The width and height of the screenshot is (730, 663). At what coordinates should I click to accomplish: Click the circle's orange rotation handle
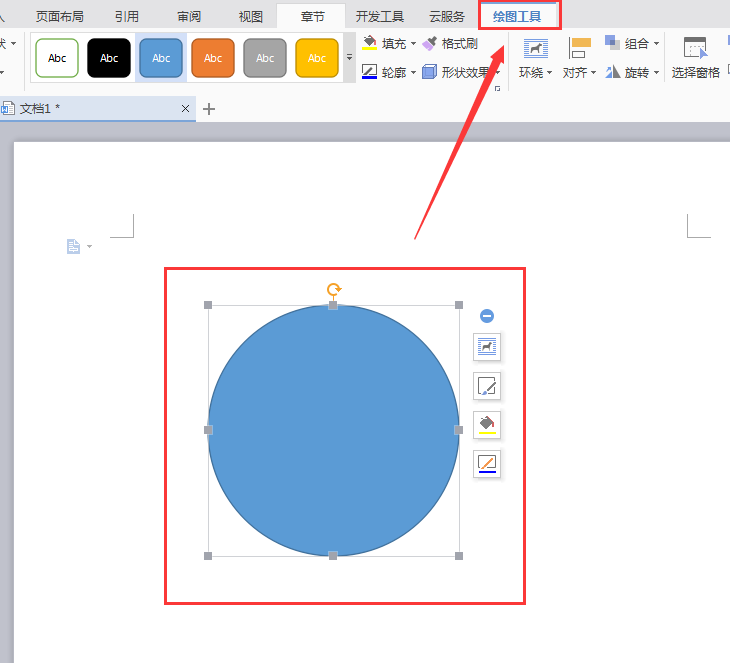(x=334, y=290)
